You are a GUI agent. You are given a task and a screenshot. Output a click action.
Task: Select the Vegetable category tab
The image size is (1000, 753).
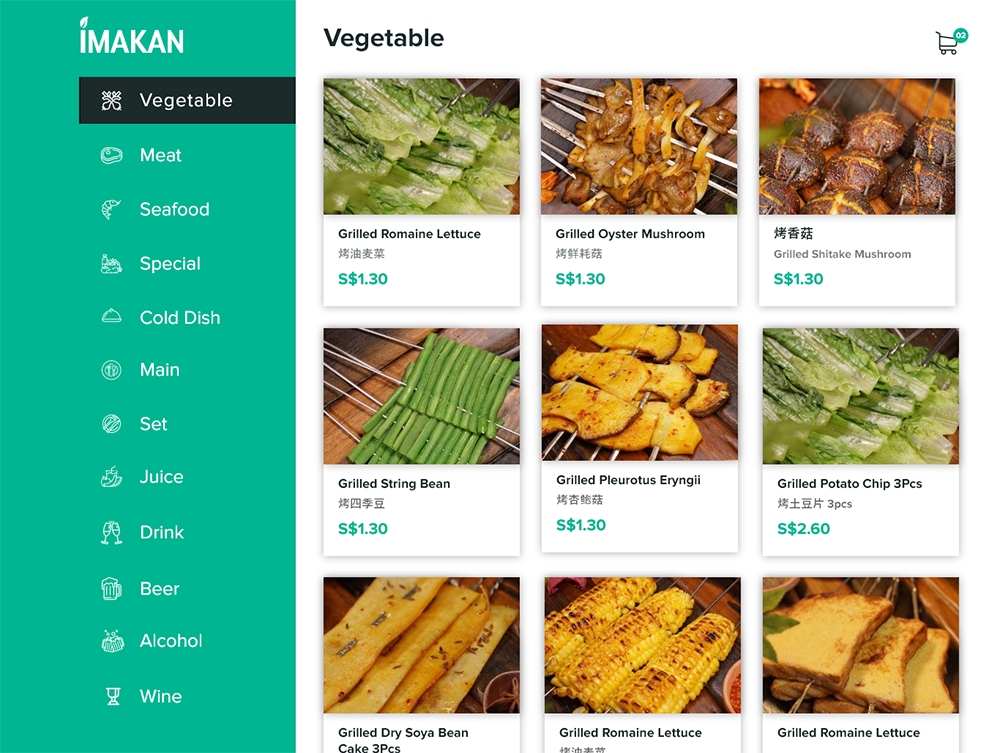187,100
